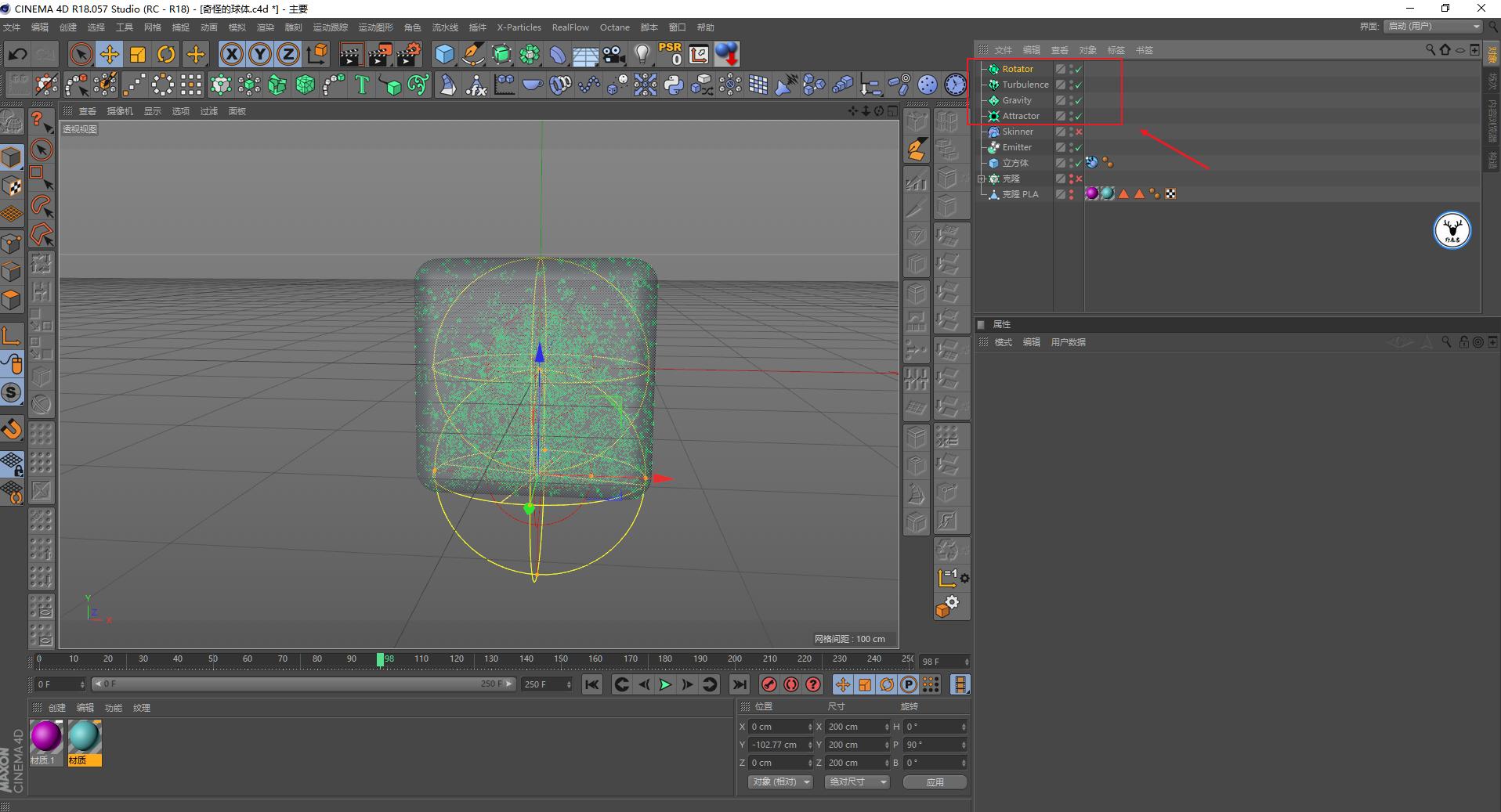Open the 启动(用户) layout dropdown
The image size is (1501, 812).
1432,26
